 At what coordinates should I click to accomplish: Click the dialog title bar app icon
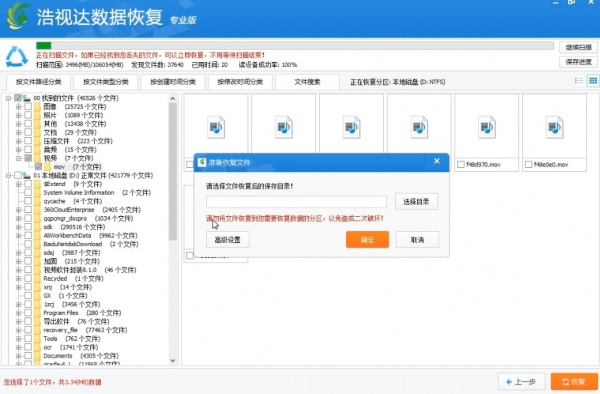pos(202,162)
